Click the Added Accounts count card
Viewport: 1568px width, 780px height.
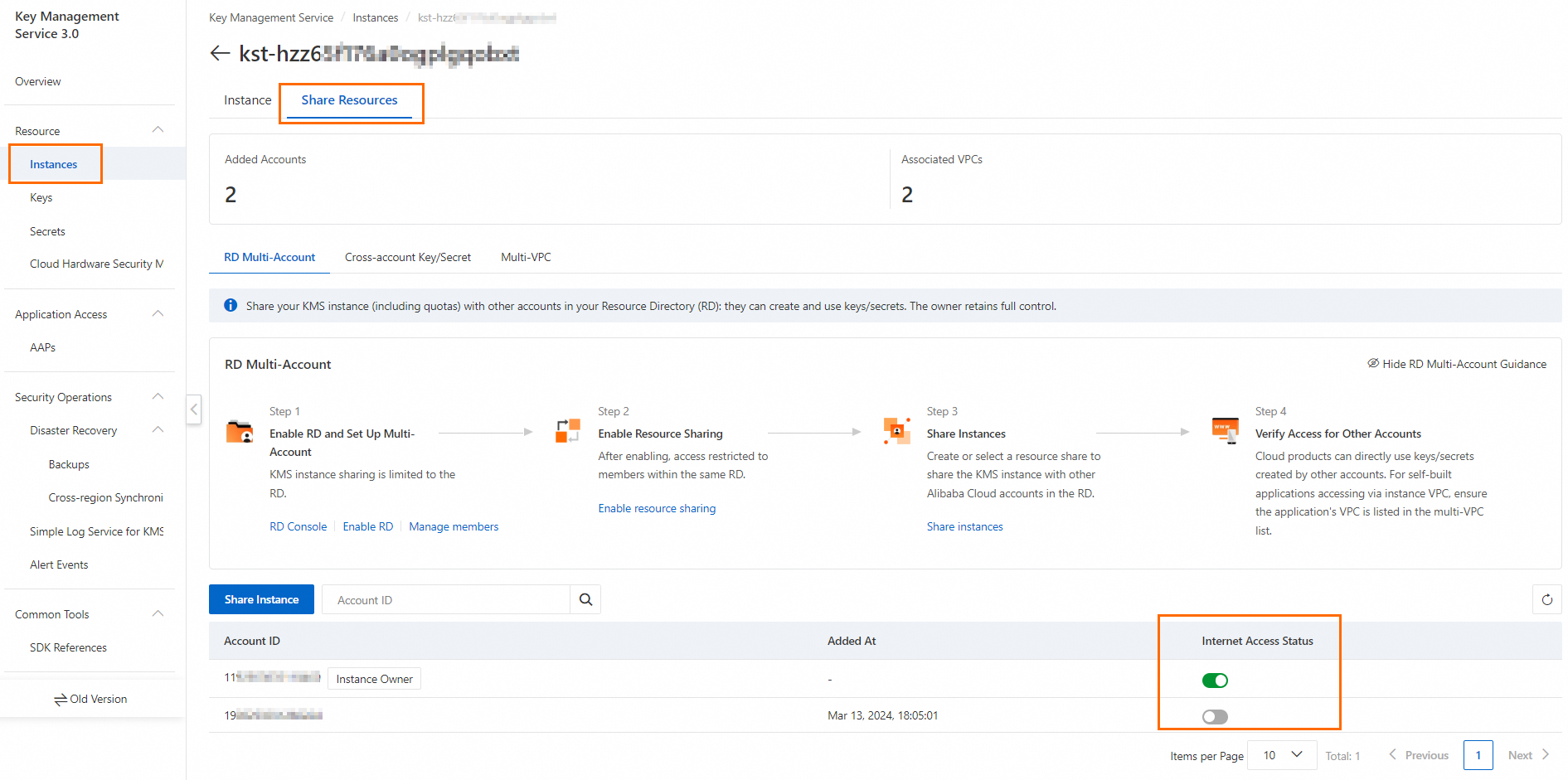[549, 179]
